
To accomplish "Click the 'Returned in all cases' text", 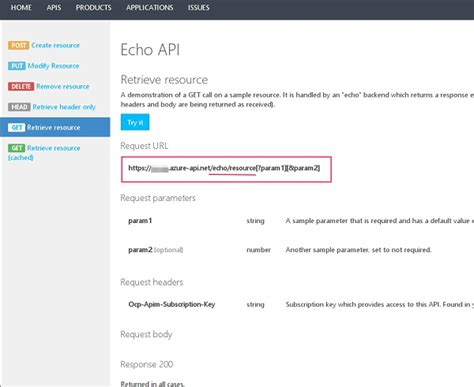I will click(x=152, y=384).
